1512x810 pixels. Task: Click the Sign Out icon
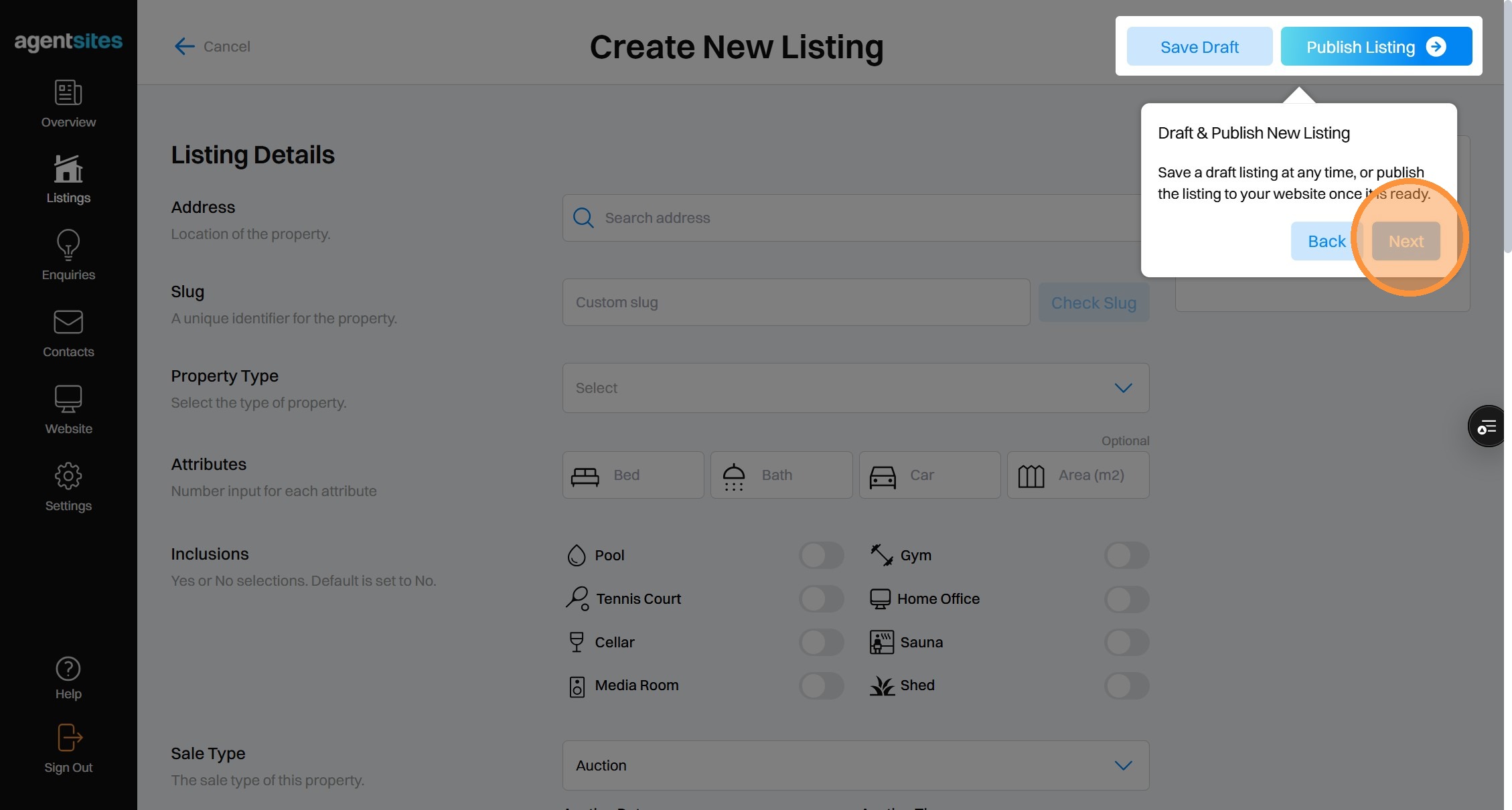coord(68,738)
